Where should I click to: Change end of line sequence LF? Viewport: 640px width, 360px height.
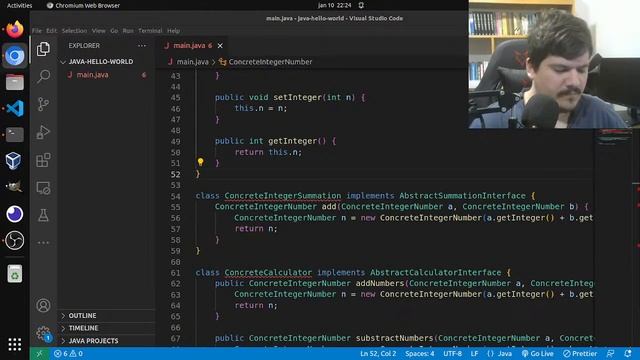pyautogui.click(x=474, y=353)
